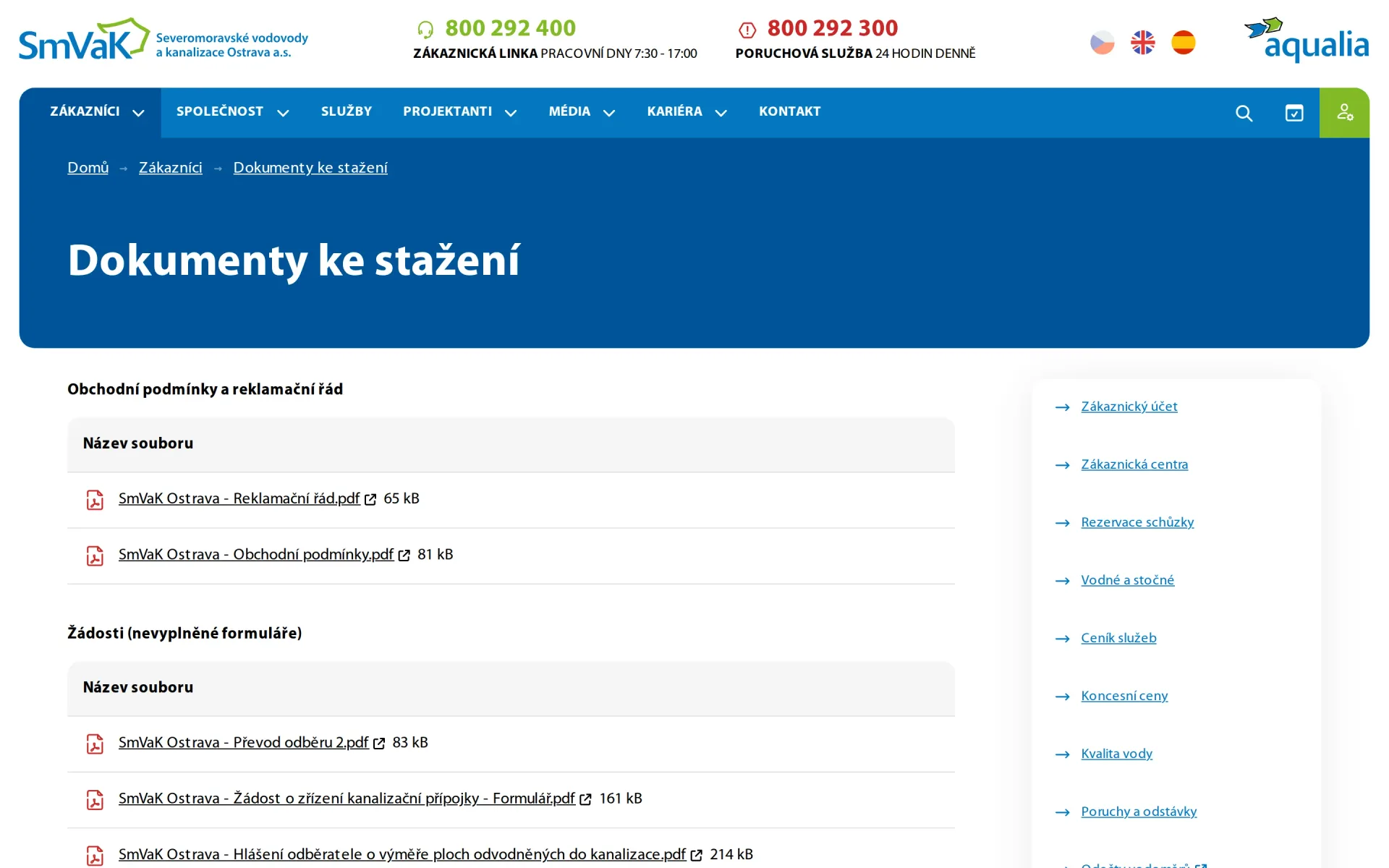This screenshot has height=868, width=1389.
Task: Expand the Projektanti menu chevron
Action: tap(511, 113)
